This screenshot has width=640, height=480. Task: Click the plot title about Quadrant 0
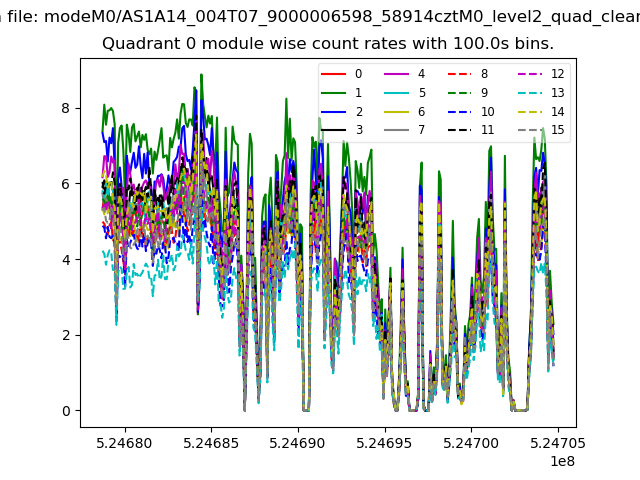point(328,43)
